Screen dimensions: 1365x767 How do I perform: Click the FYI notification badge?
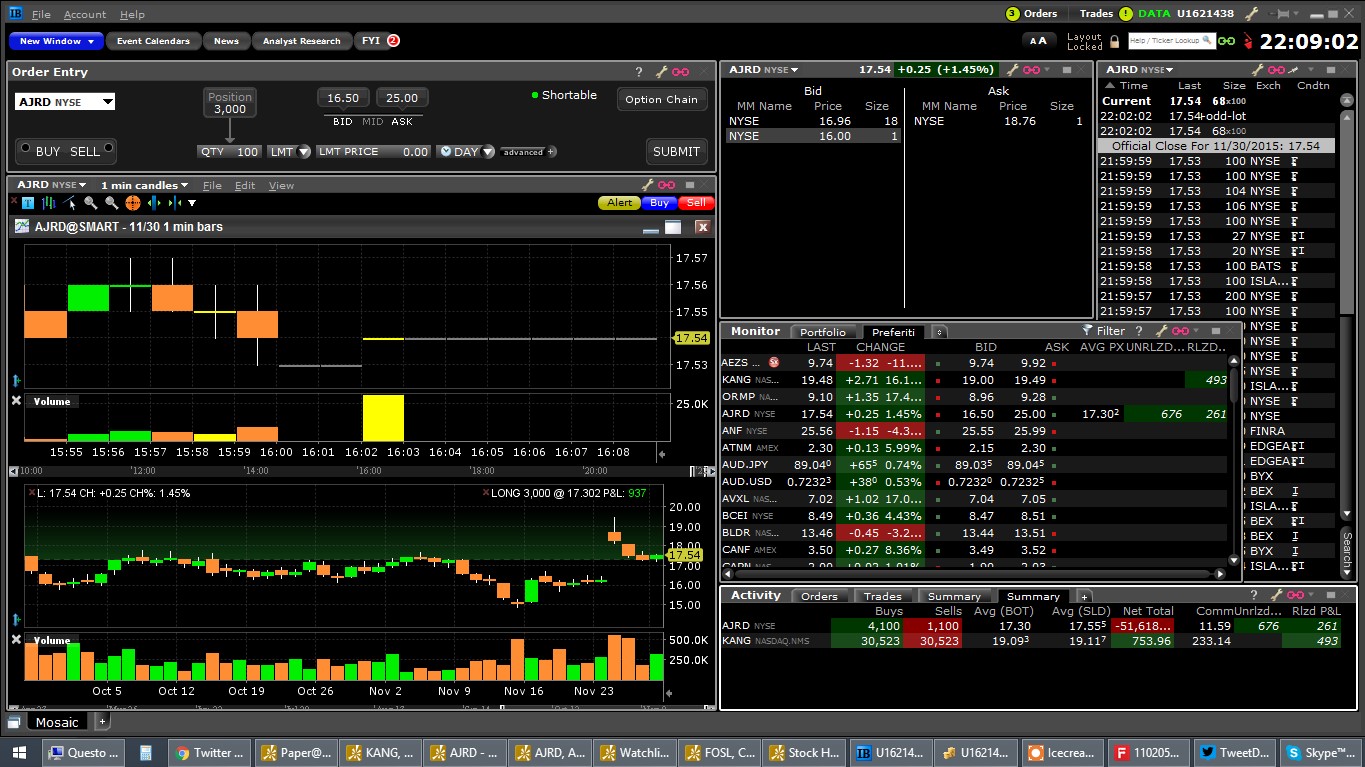[x=393, y=41]
